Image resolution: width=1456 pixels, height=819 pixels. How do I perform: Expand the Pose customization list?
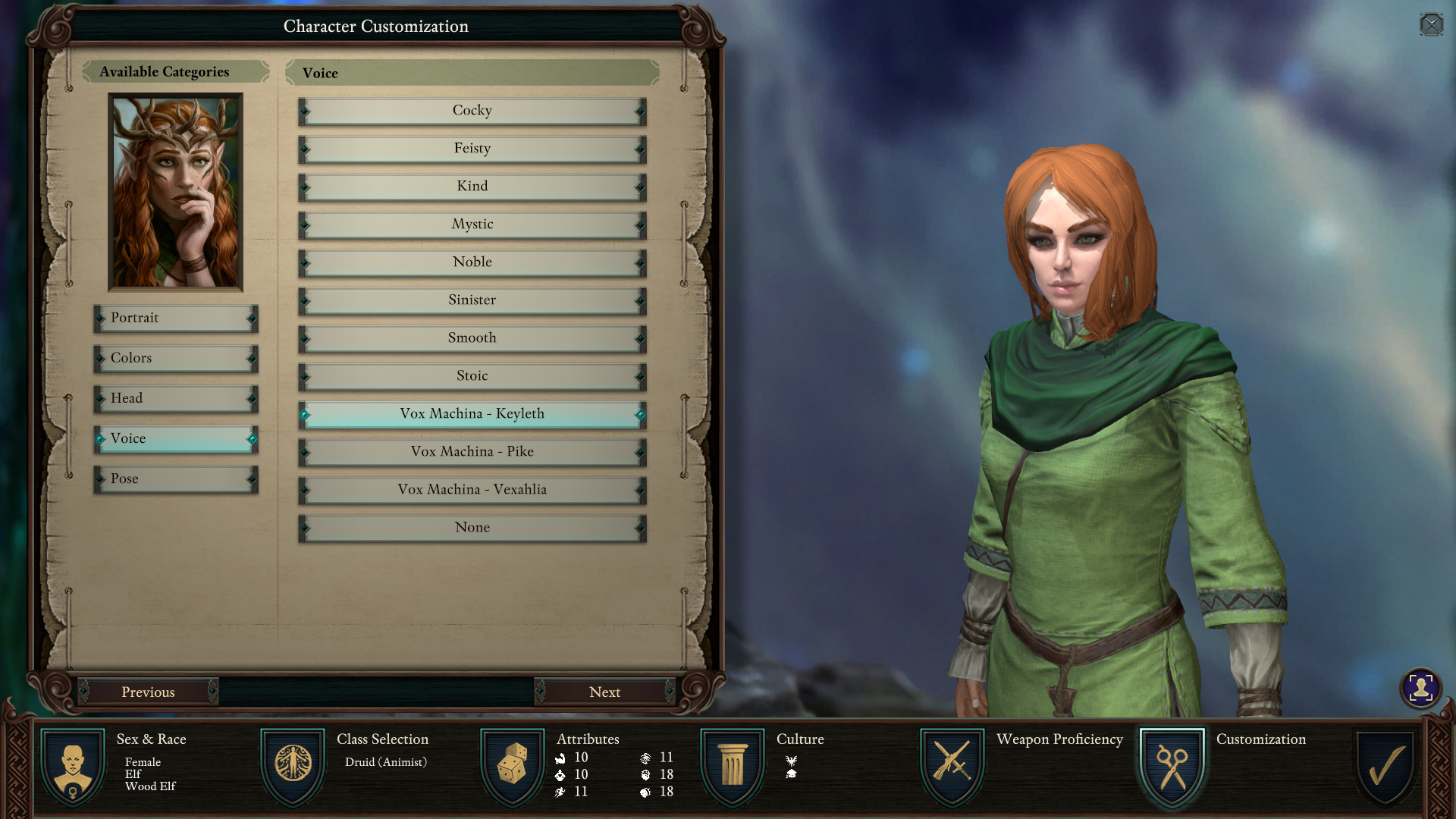point(174,478)
